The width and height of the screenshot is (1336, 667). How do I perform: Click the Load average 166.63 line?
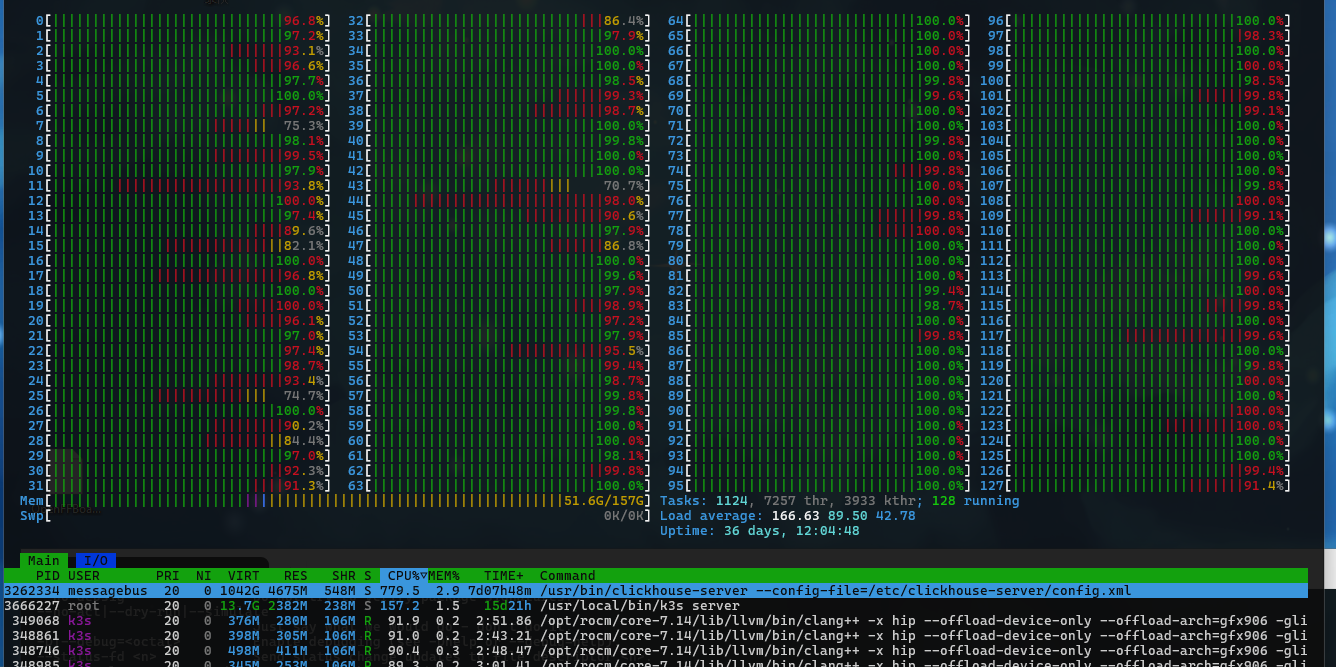pos(788,516)
